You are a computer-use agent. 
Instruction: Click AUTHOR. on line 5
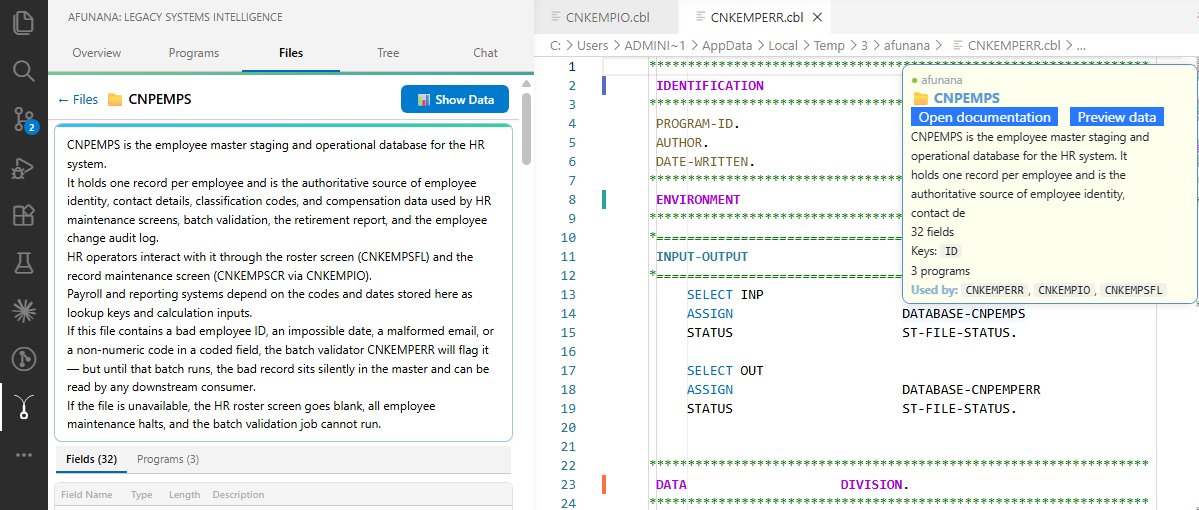(683, 142)
